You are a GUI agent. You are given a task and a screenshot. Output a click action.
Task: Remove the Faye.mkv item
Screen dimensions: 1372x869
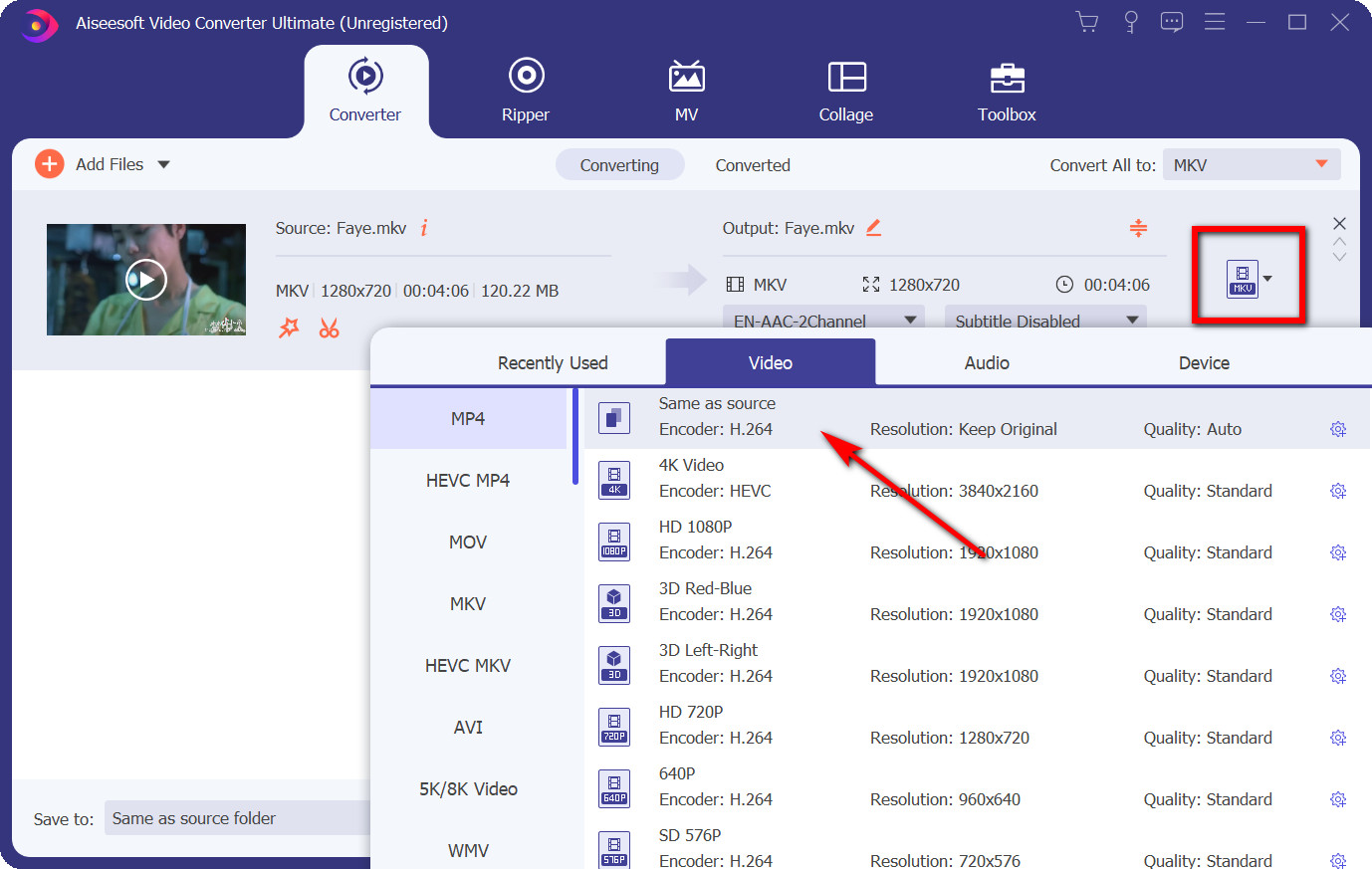click(x=1339, y=223)
